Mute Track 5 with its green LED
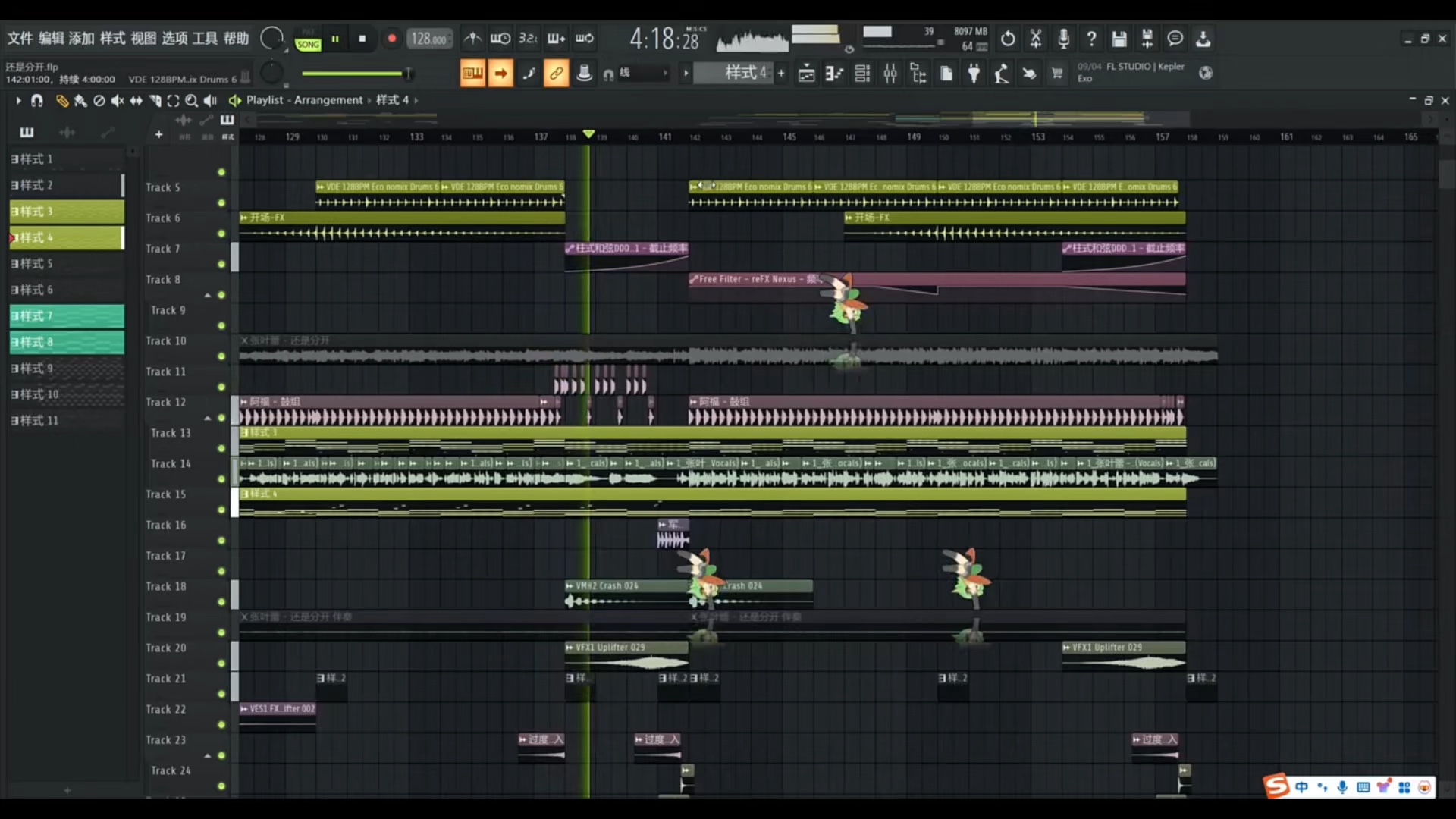1456x819 pixels. point(221,202)
